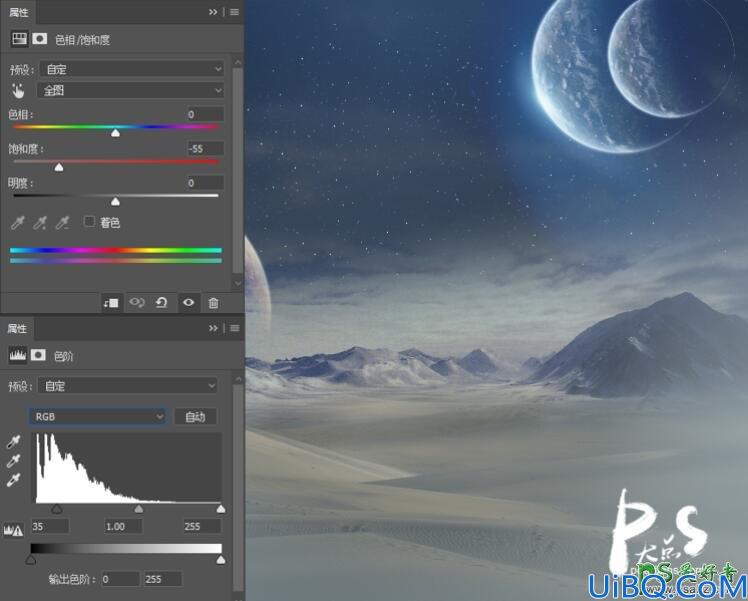Choose the Levels white point eyedropper

(13, 480)
